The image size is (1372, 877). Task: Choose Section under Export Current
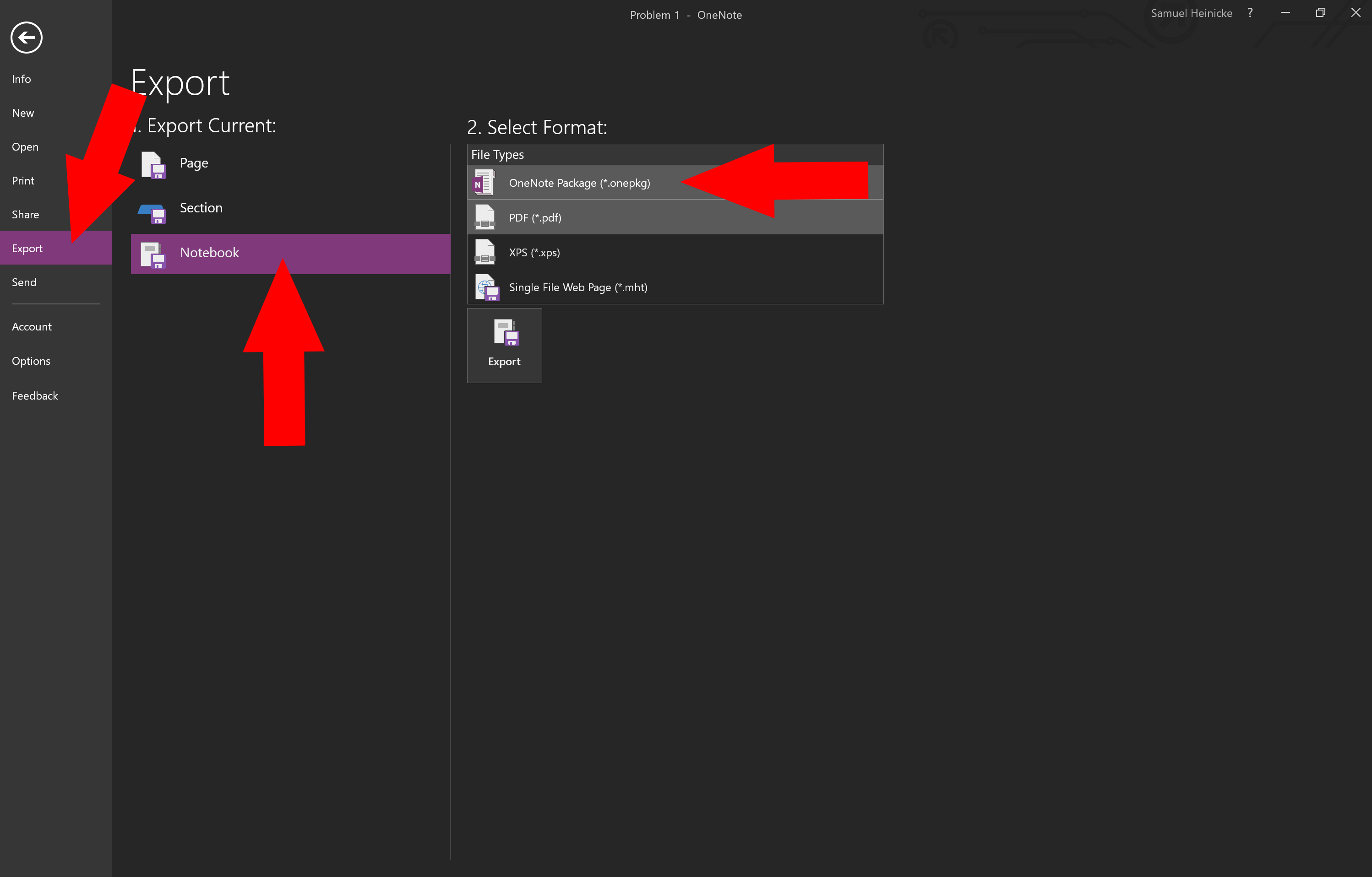coord(201,208)
